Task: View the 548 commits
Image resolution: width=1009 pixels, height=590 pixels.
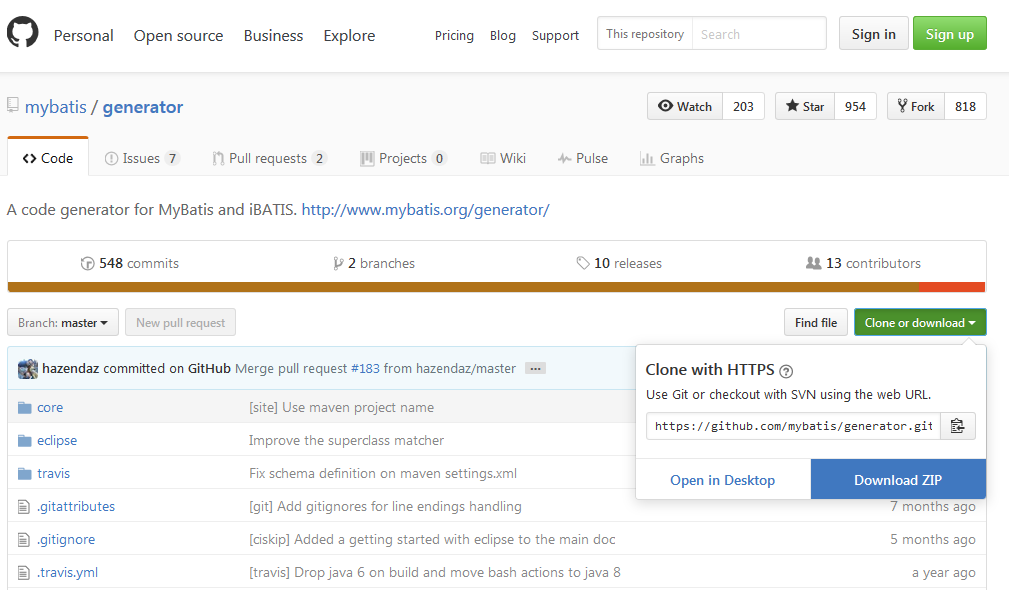Action: click(130, 263)
